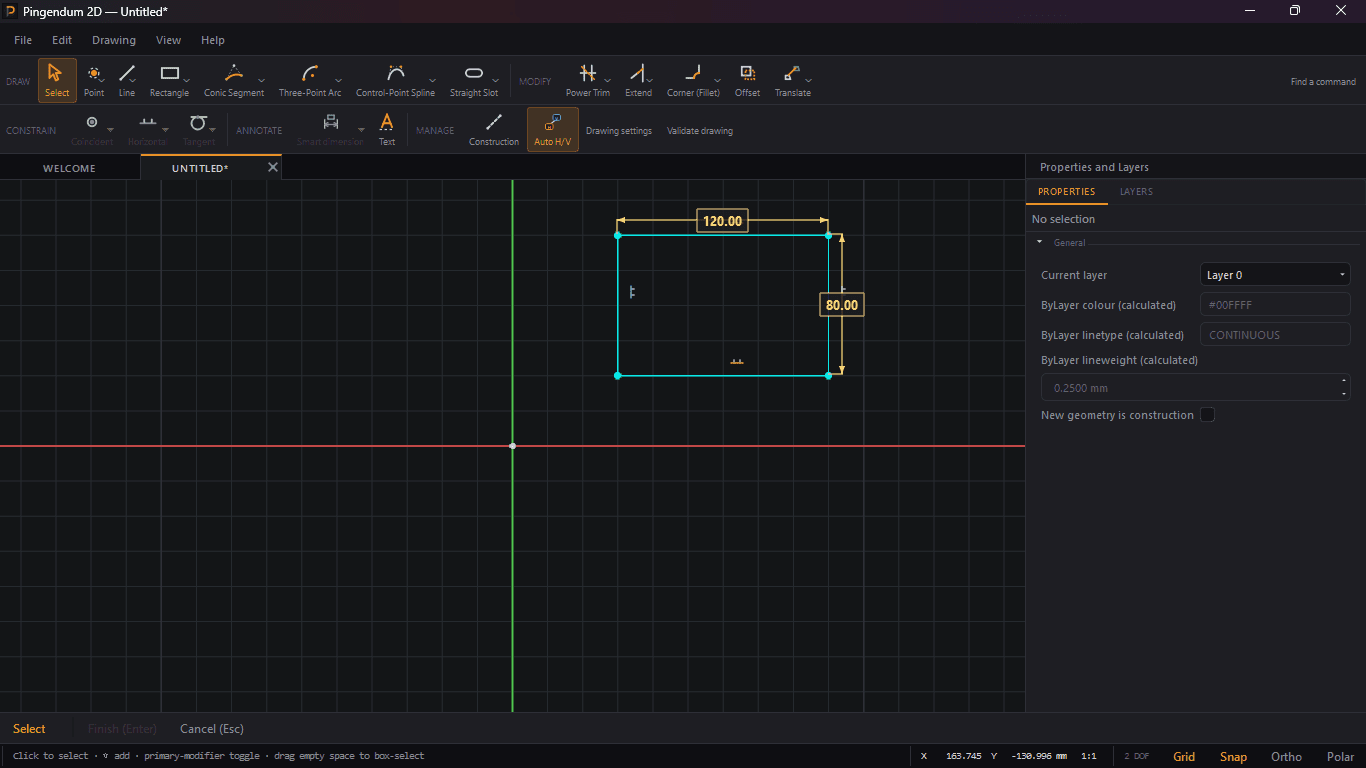Open the File menu
The image size is (1366, 768).
[23, 40]
